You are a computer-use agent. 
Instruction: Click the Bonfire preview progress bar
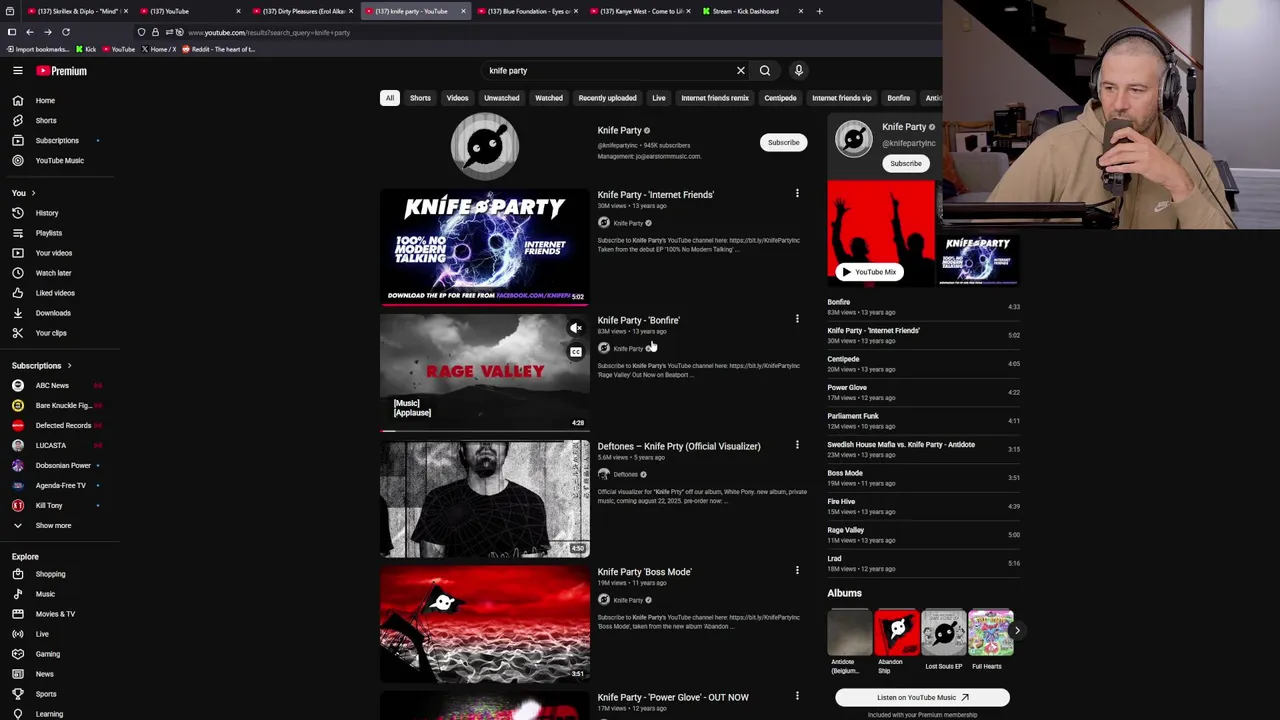click(485, 430)
